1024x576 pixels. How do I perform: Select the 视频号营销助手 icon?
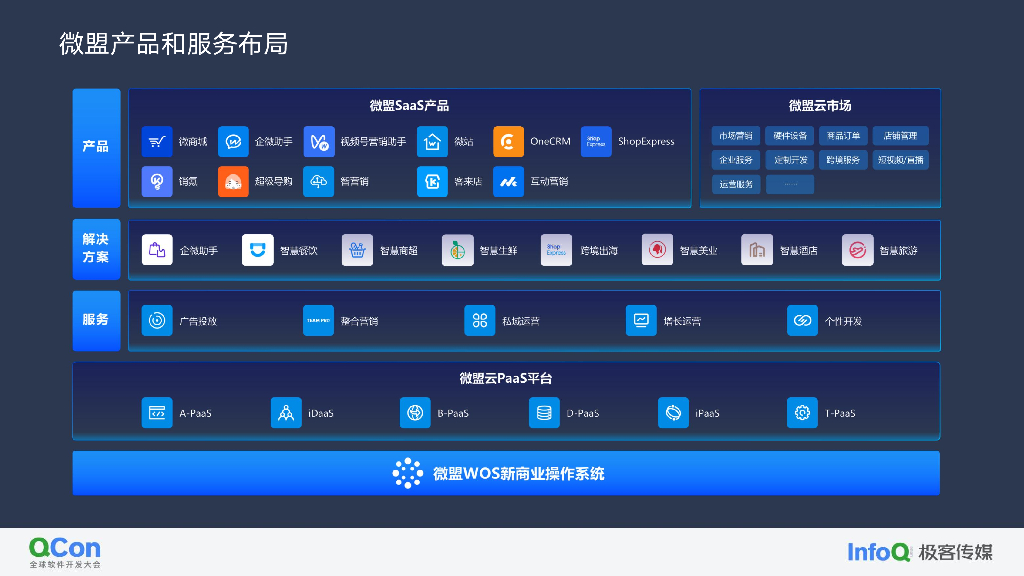click(319, 142)
